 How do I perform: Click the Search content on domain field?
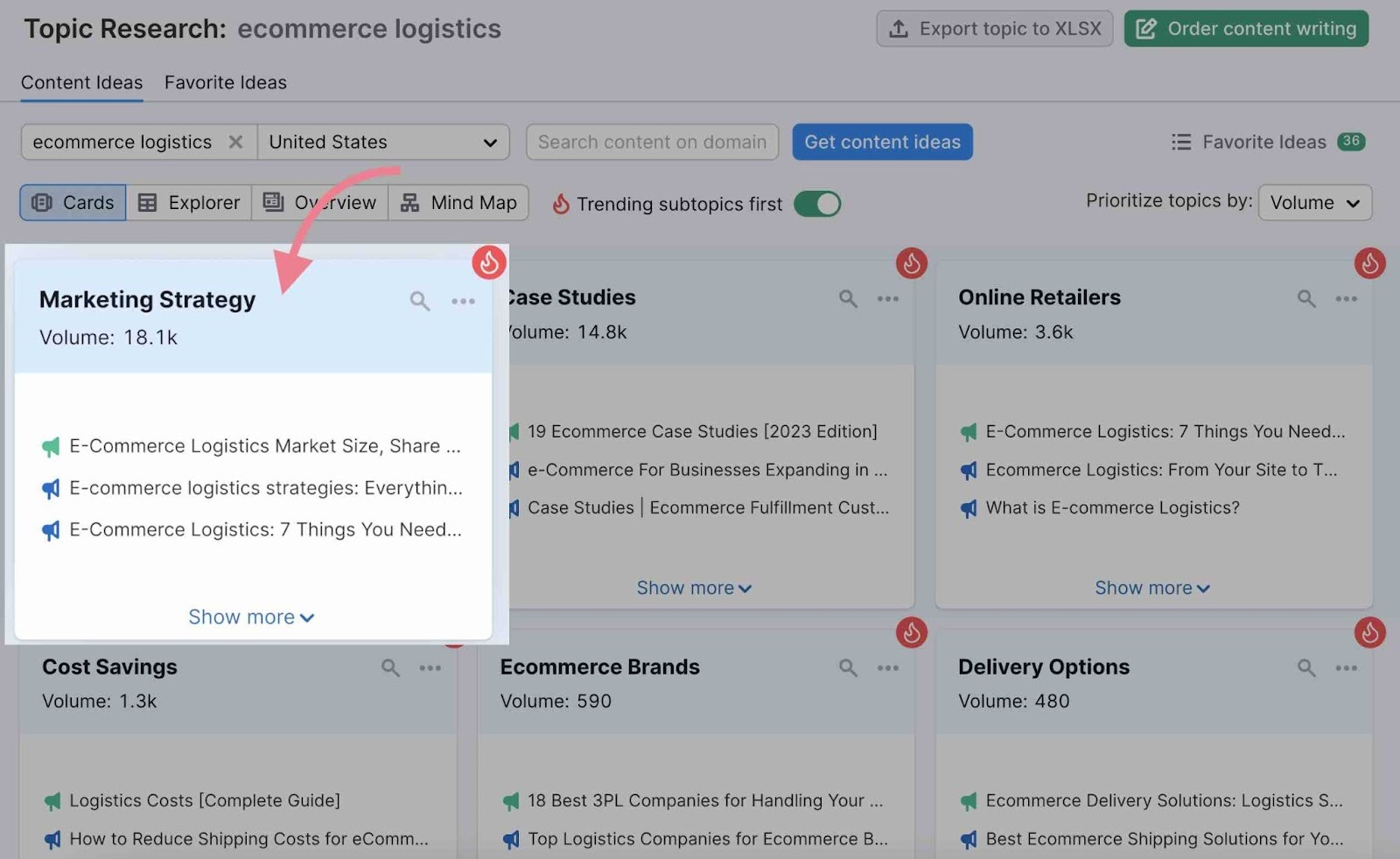652,142
